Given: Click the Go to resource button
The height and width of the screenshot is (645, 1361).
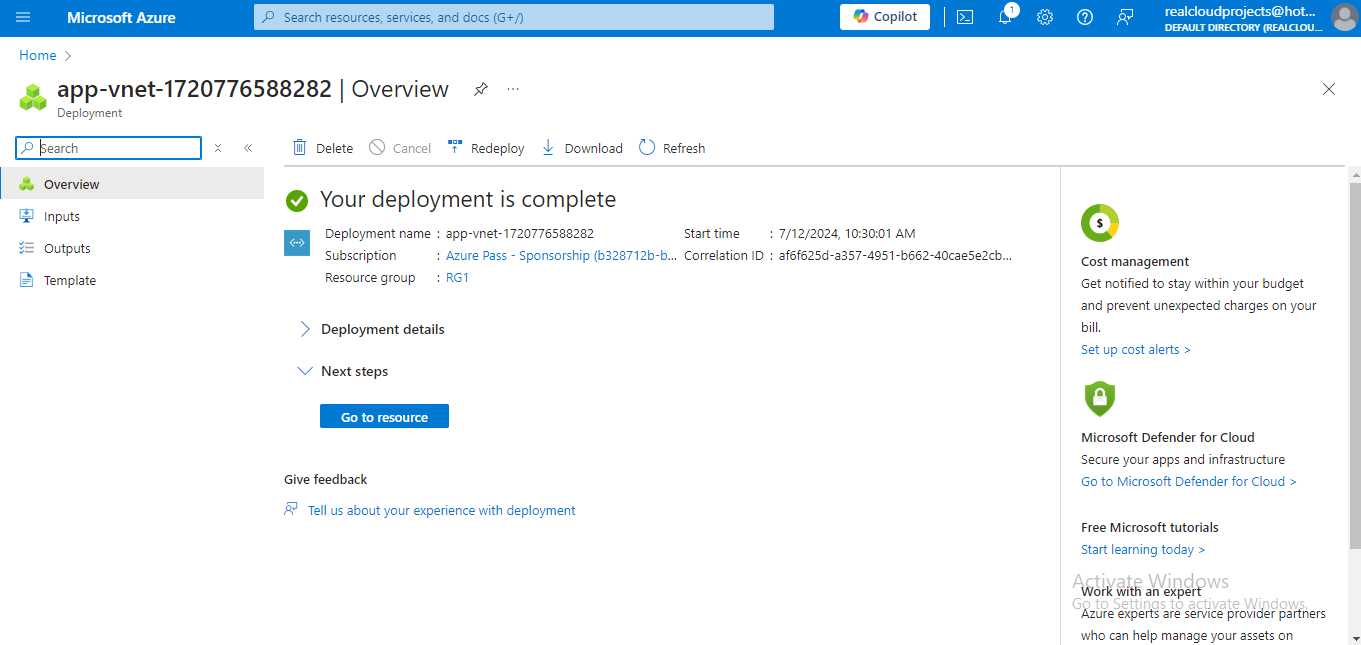Looking at the screenshot, I should pos(384,417).
